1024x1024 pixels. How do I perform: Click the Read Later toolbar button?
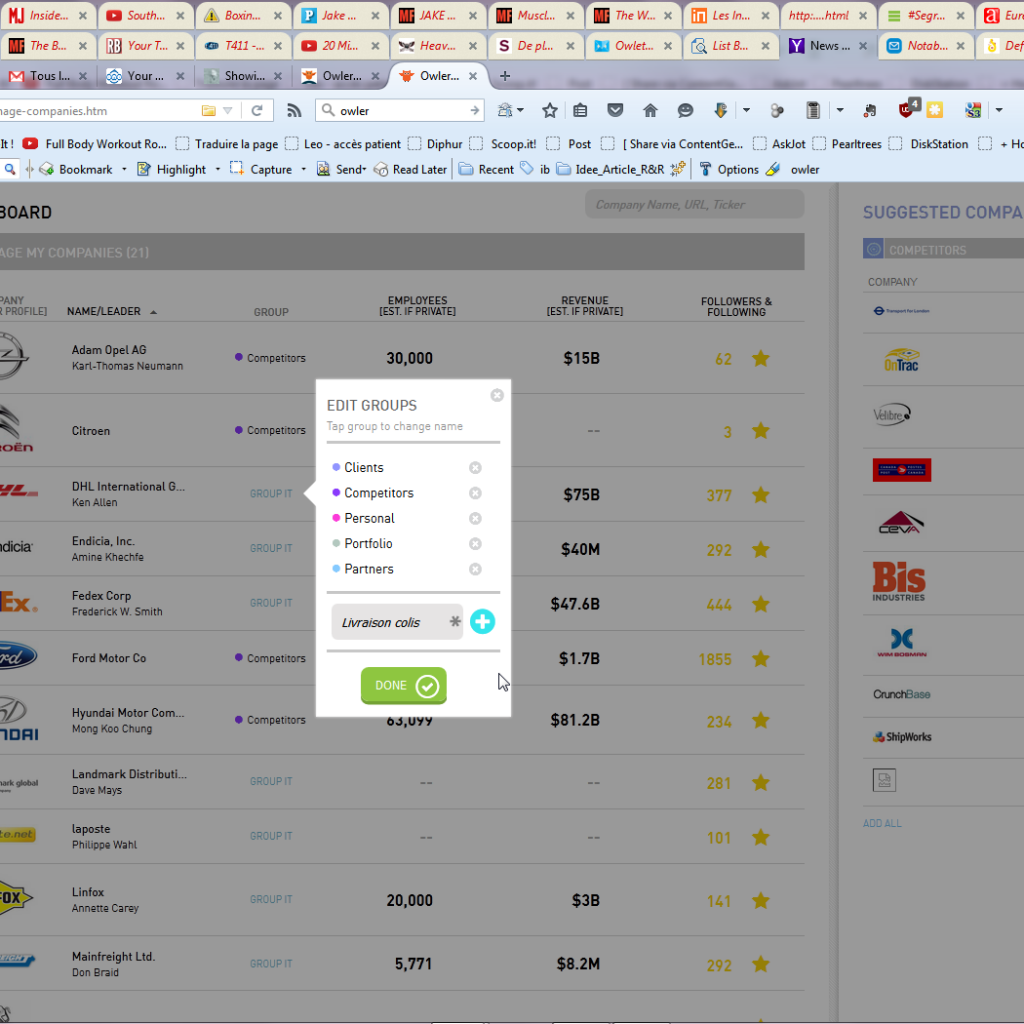coord(411,170)
